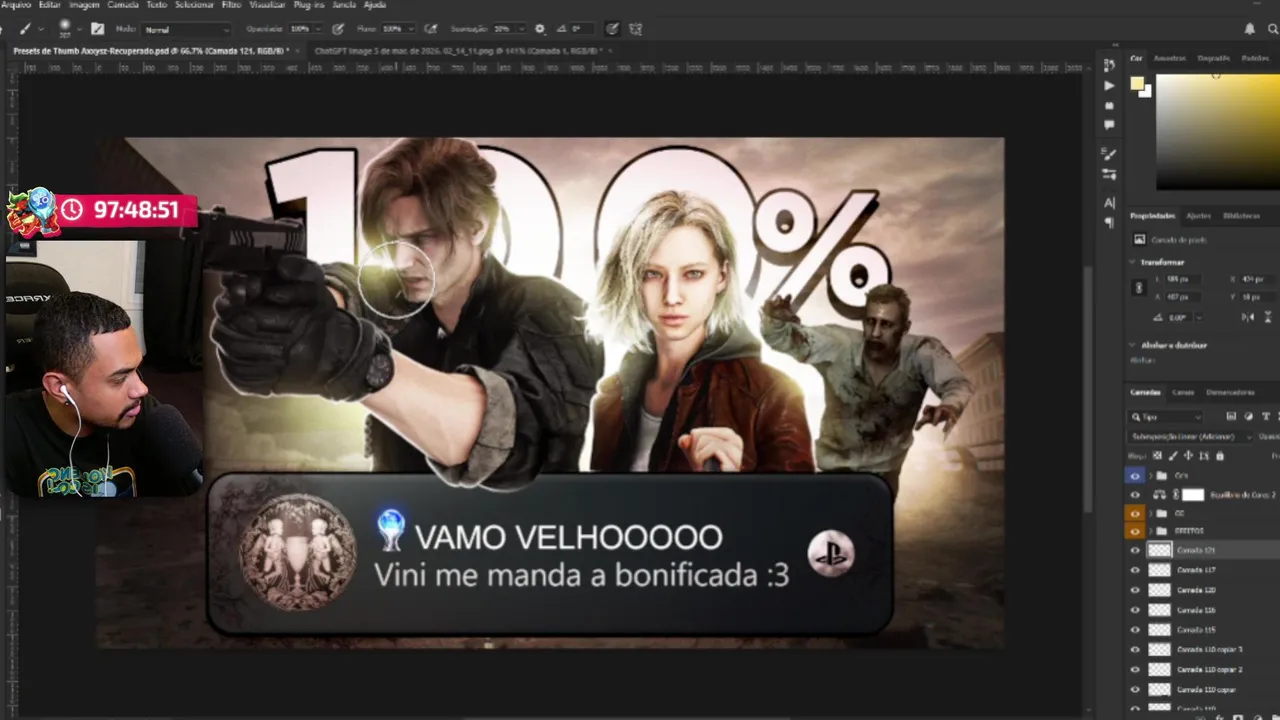This screenshot has width=1280, height=720.
Task: Collapse the Transformar section
Action: (x=1133, y=262)
